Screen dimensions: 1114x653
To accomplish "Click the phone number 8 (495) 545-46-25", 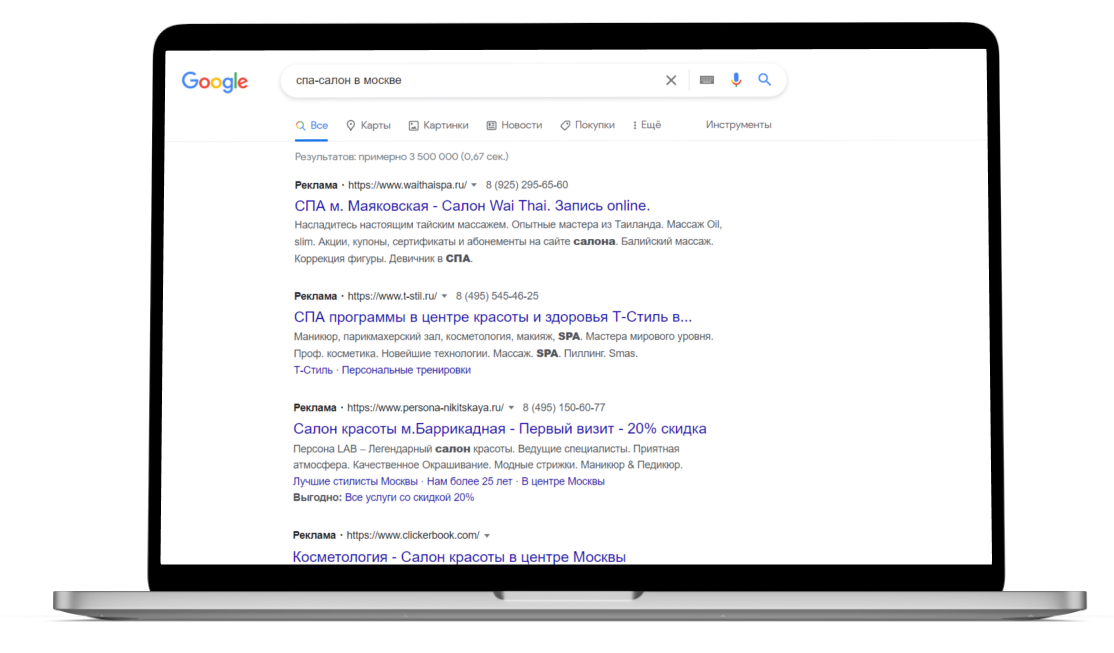I will click(x=497, y=296).
